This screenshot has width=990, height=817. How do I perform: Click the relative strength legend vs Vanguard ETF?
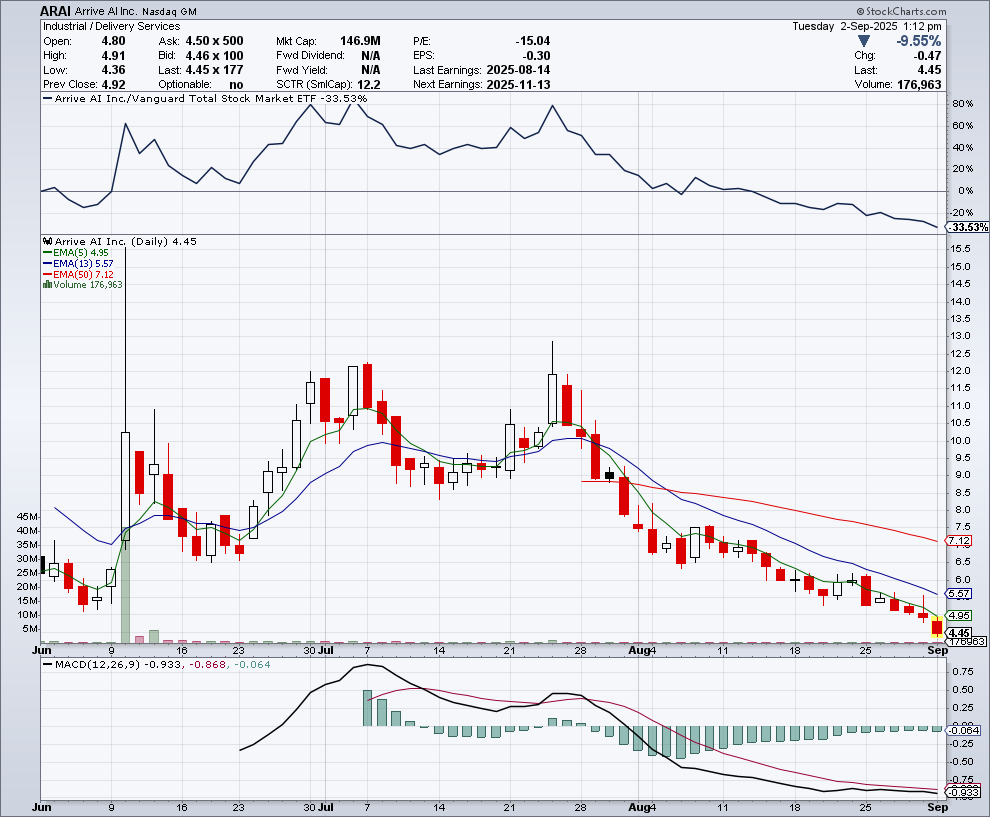coord(205,98)
